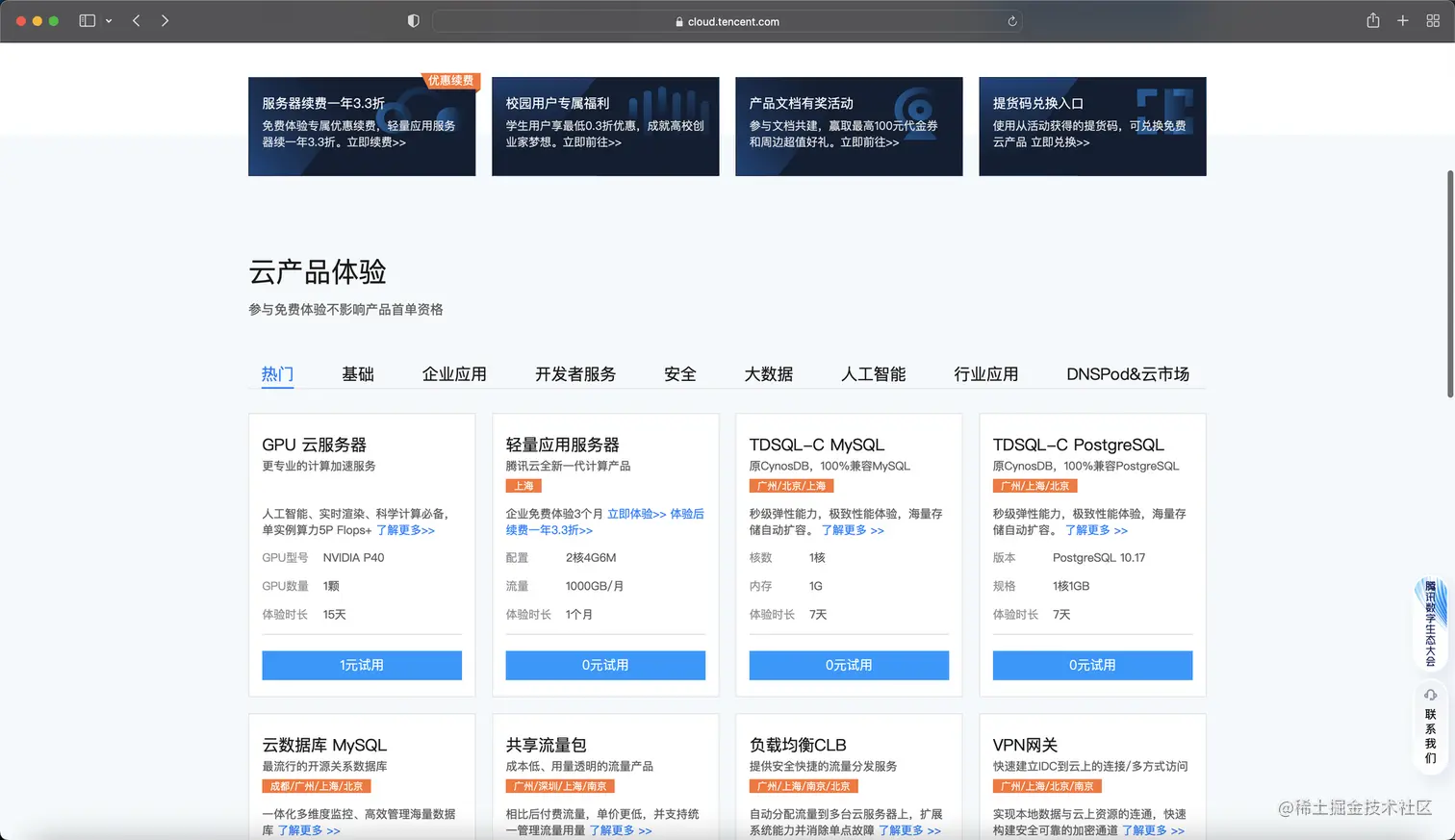Viewport: 1455px width, 840px height.
Task: Toggle the Safari sidebar icon
Action: 87,21
